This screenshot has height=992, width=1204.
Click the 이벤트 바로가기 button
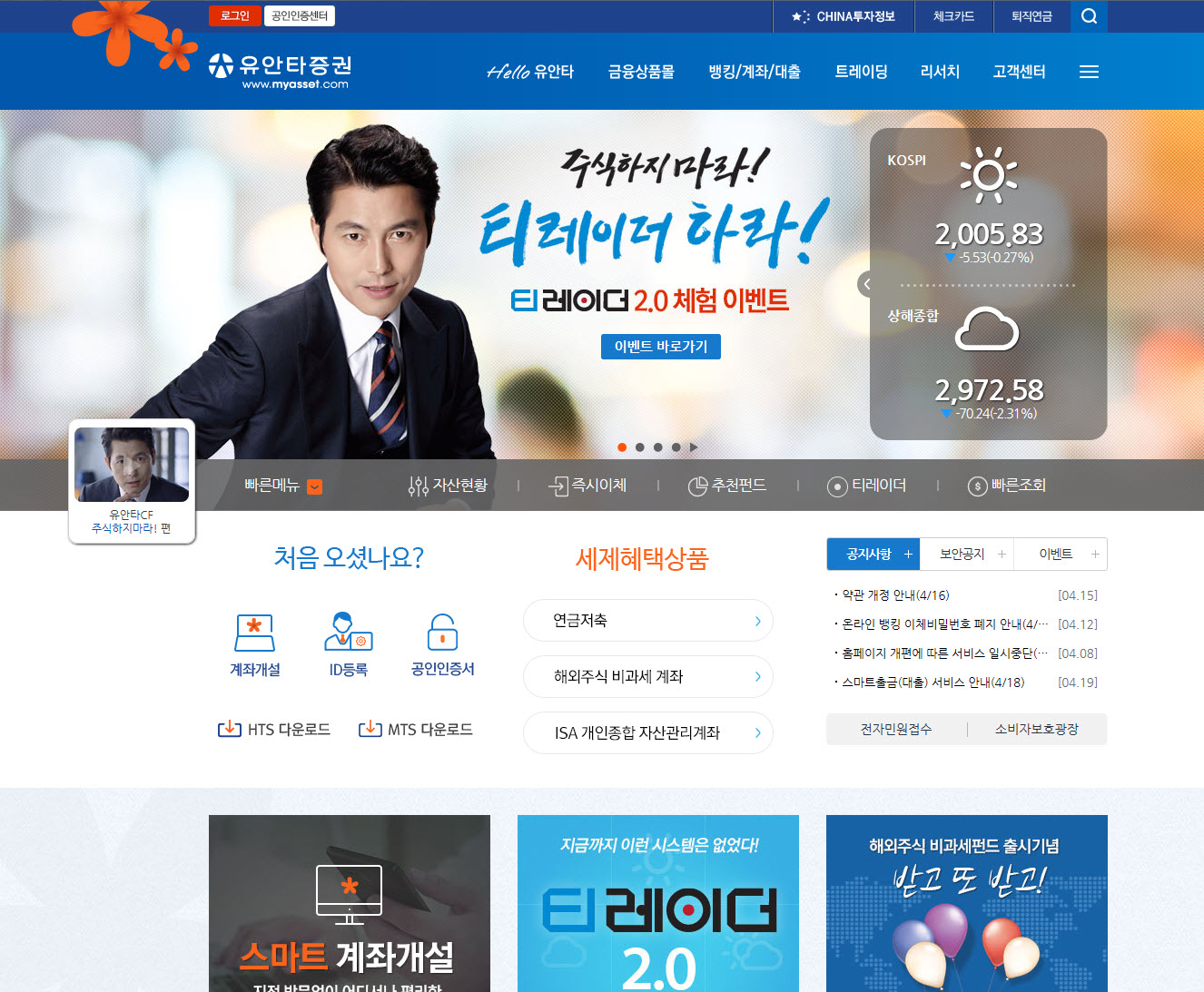tap(661, 347)
